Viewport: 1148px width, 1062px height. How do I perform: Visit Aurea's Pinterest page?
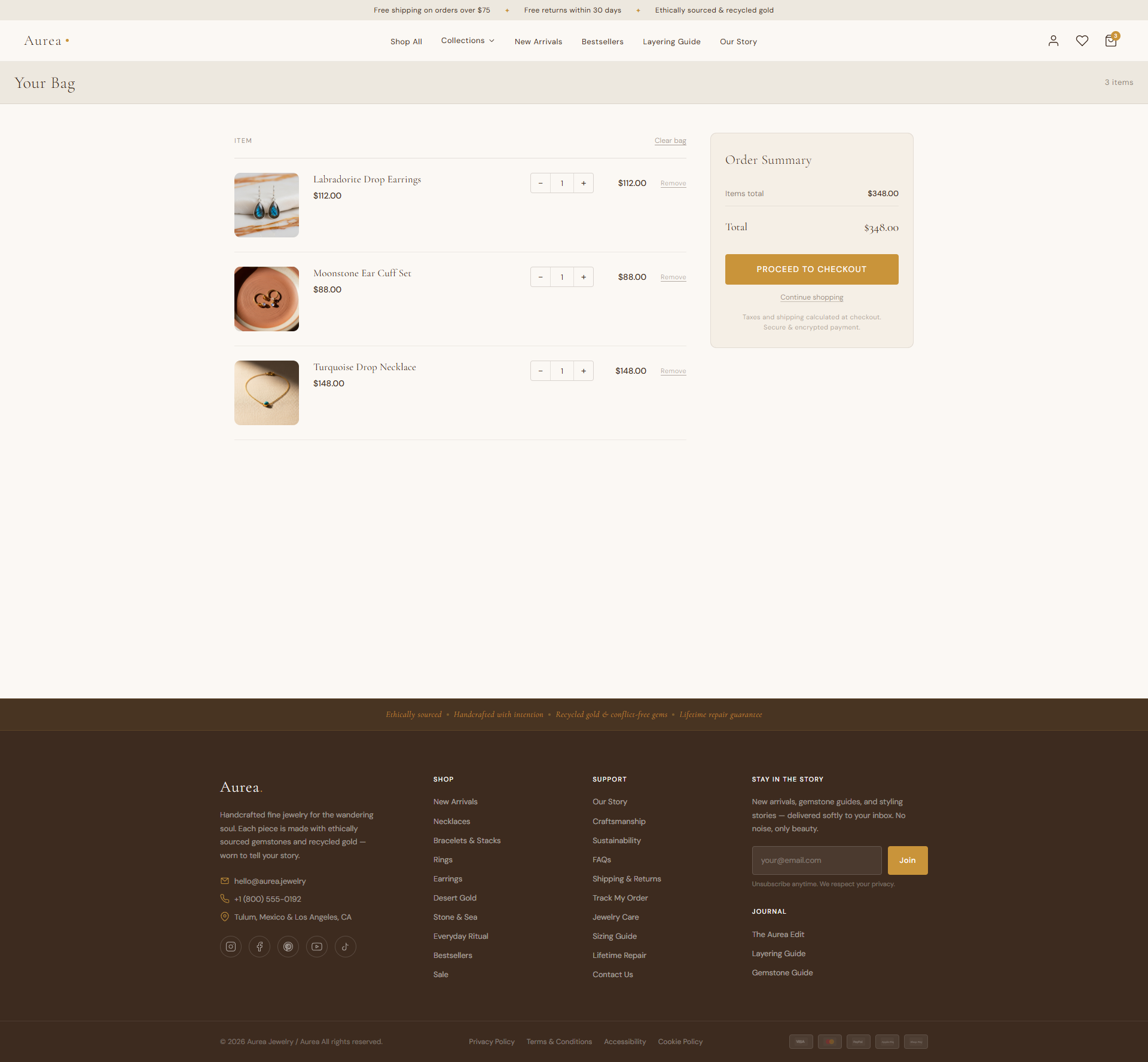point(288,947)
